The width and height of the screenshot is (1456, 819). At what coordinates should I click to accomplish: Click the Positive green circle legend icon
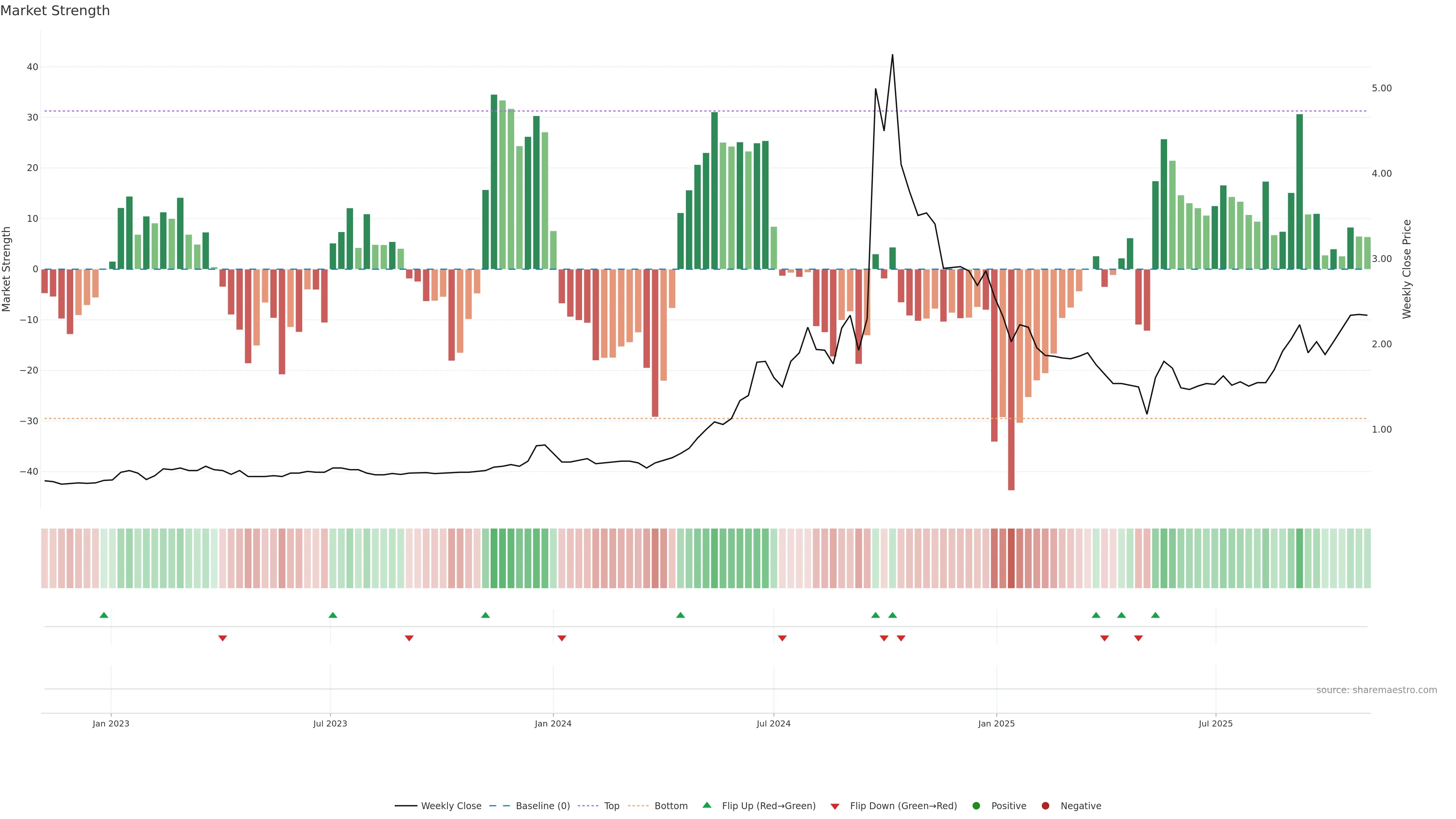click(x=976, y=806)
